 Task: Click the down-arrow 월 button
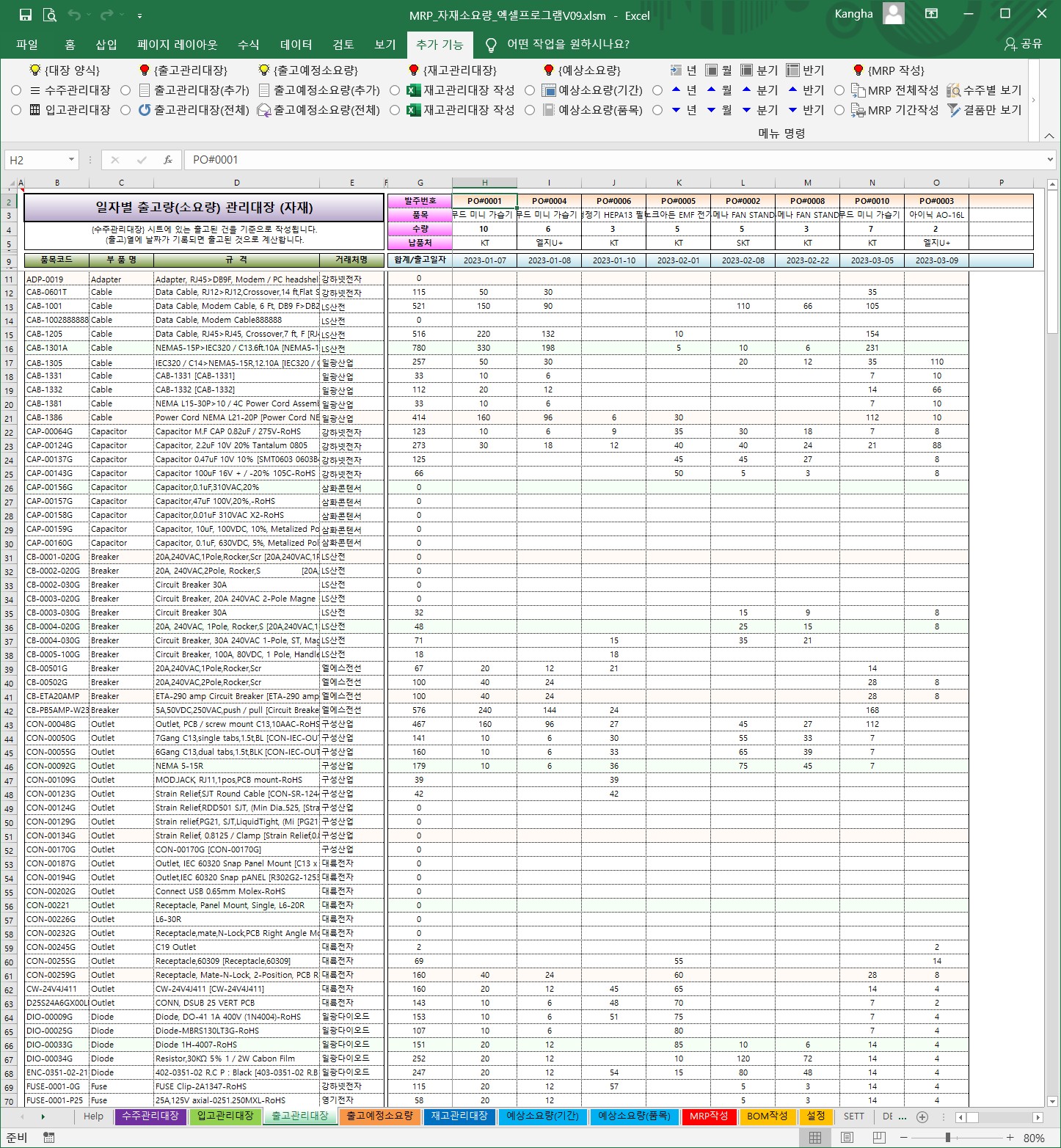719,109
